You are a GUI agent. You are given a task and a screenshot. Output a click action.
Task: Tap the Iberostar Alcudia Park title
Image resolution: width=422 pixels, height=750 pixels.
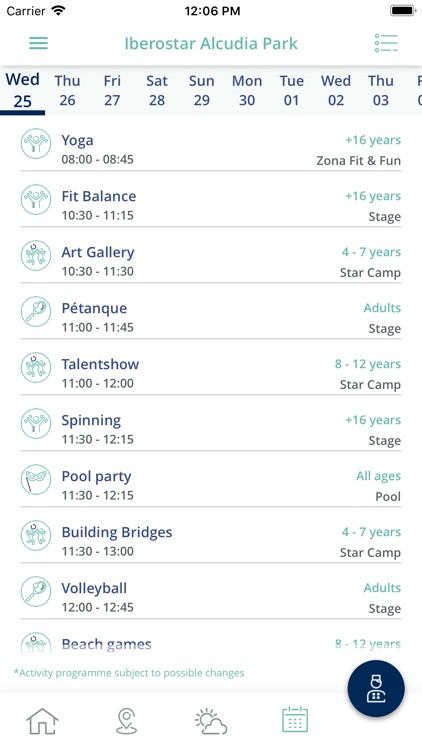tap(211, 44)
